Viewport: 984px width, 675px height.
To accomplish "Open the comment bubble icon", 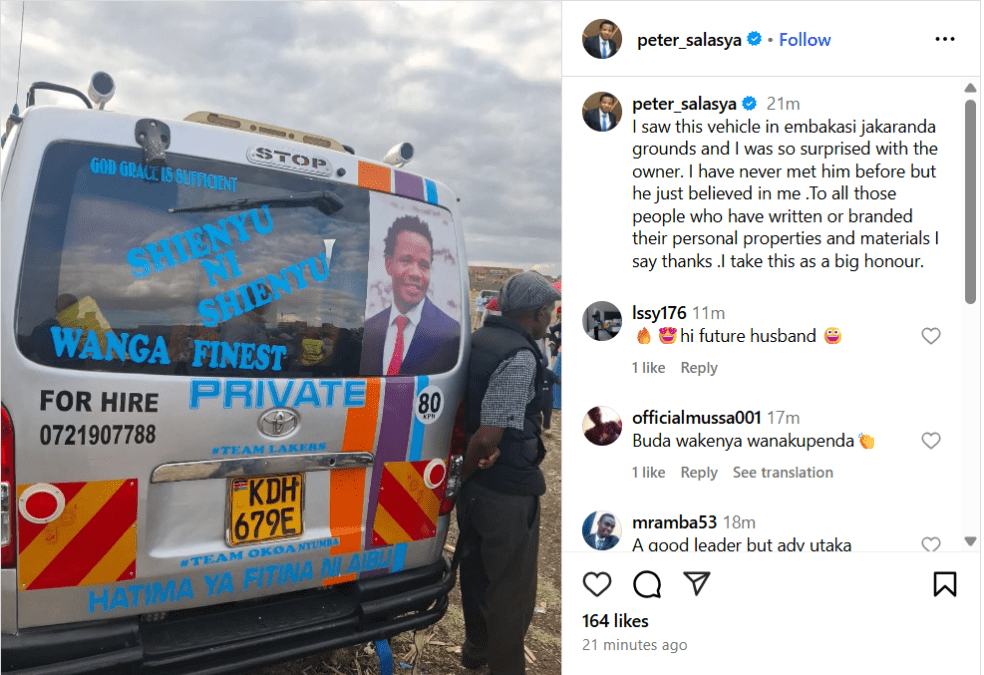I will 646,584.
